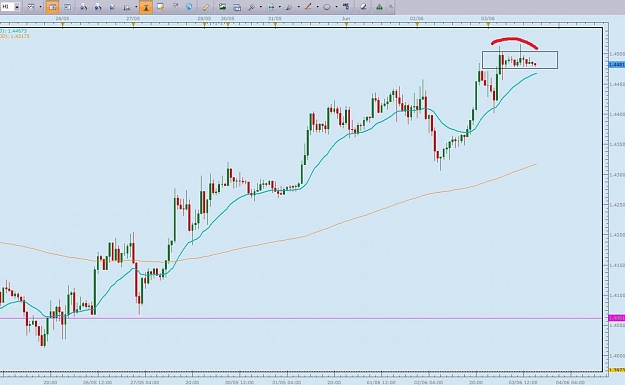Expand the arrow beside the green arrows icon
625x385 pixels.
279,7
